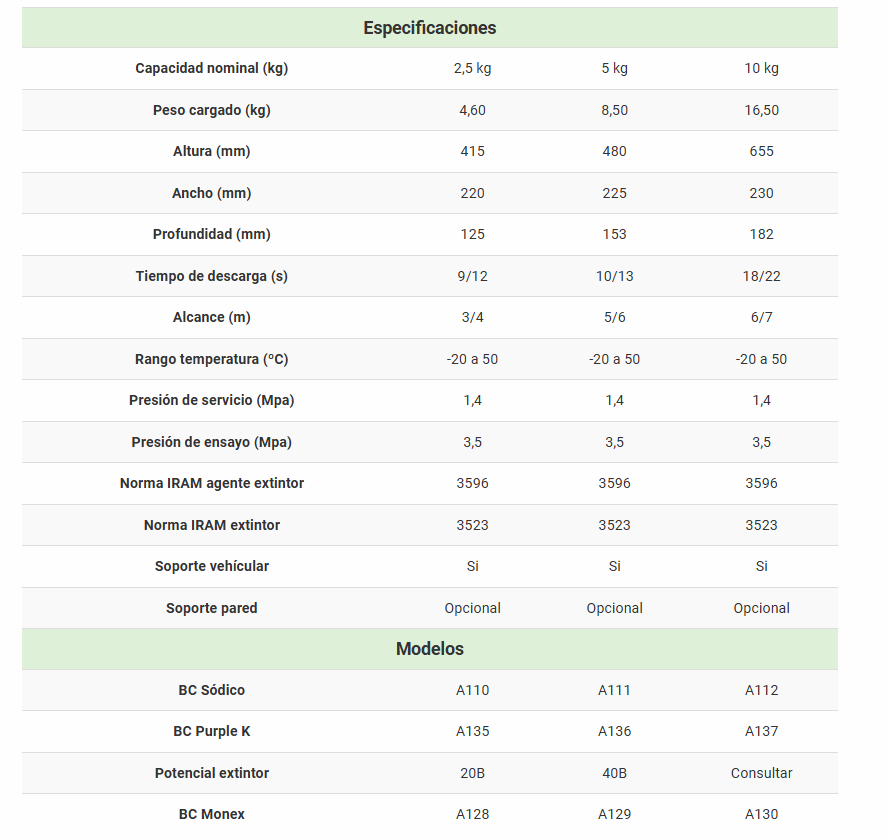The image size is (887, 839).
Task: Click the 10 kg capacity value
Action: click(761, 69)
